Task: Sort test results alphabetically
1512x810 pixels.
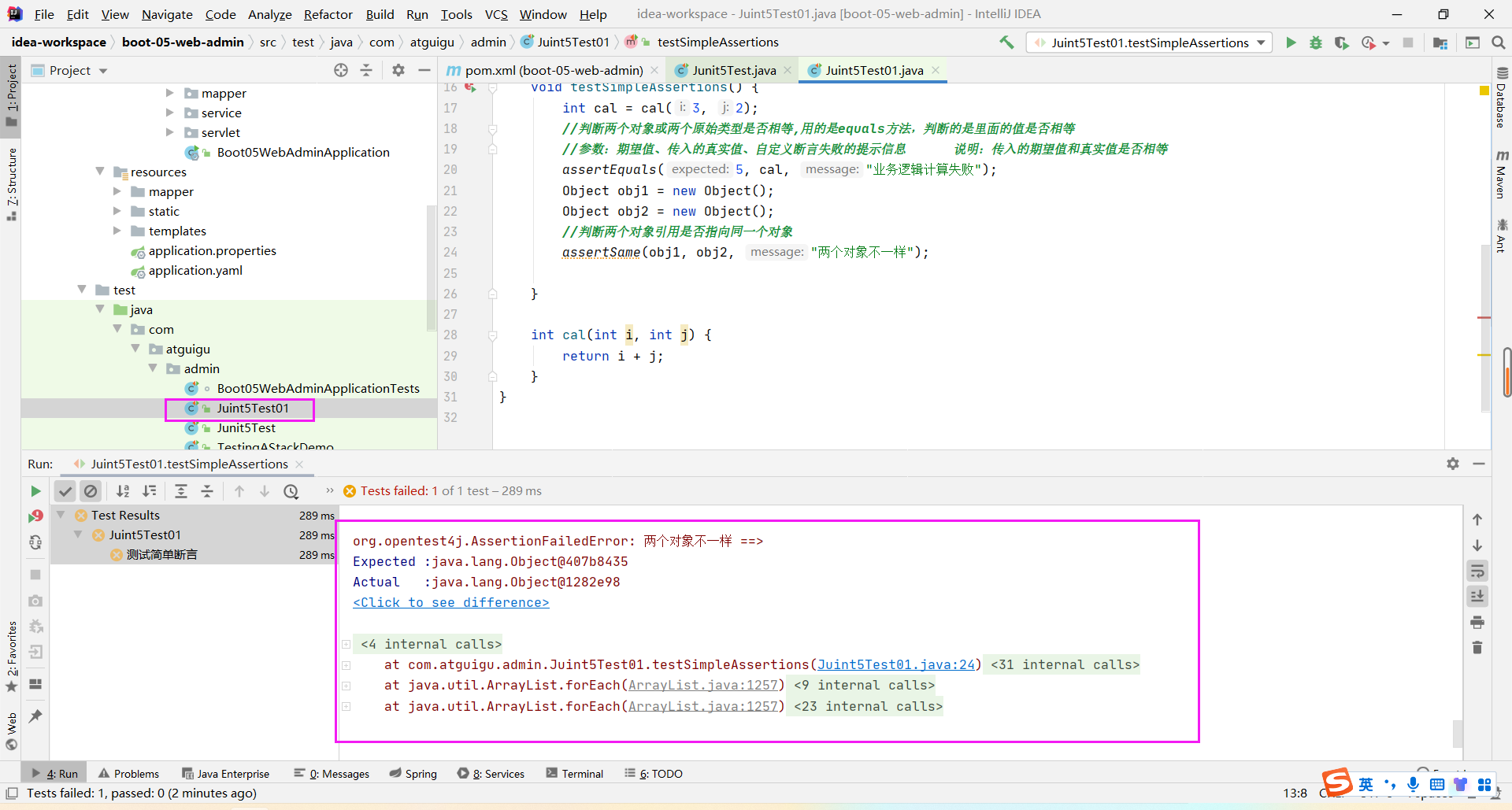Action: [x=123, y=491]
